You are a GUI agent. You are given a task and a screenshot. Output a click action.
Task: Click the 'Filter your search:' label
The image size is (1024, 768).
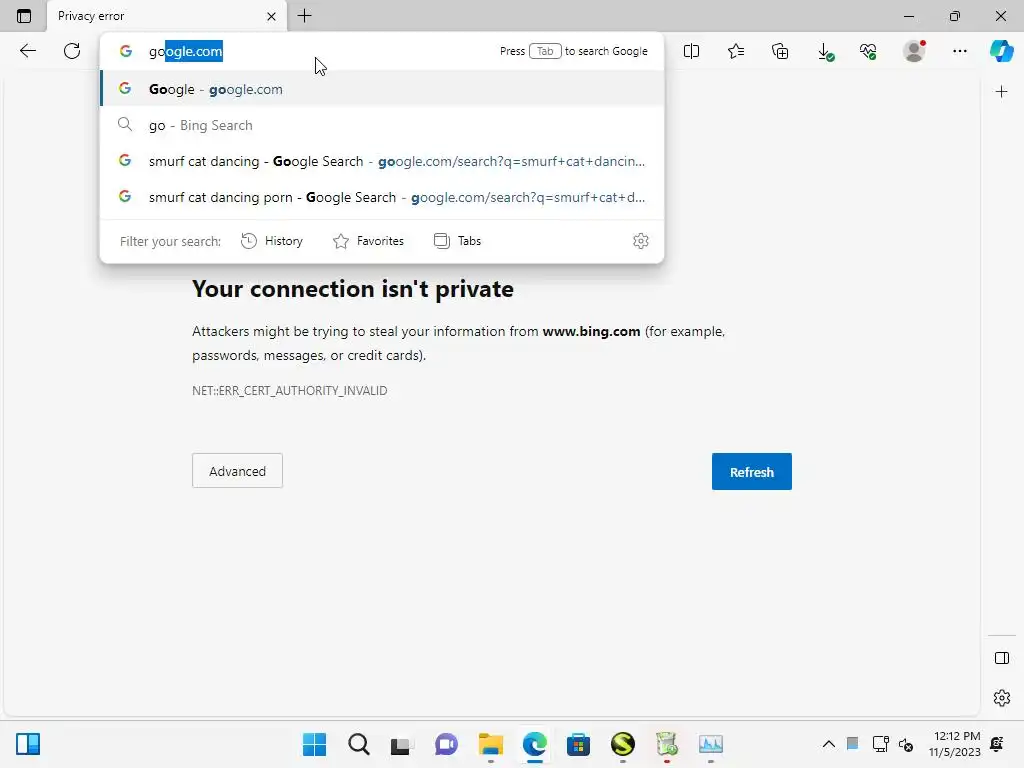pos(170,241)
